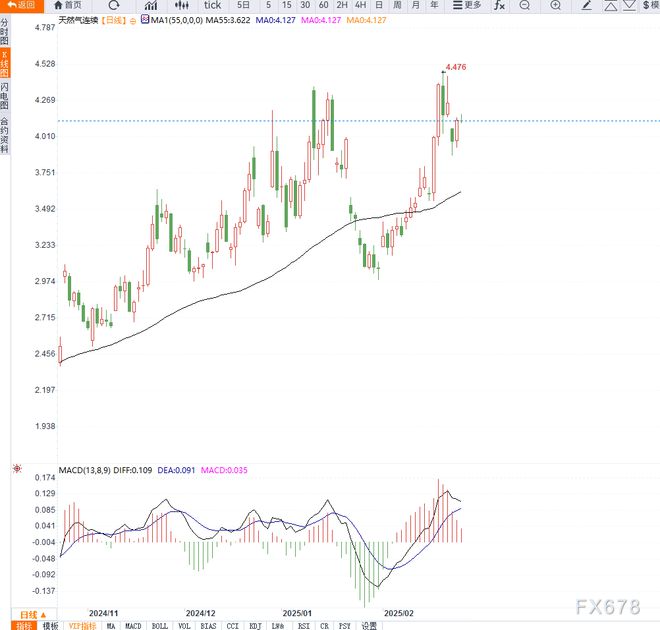Switch to the 分时图 side tab
The width and height of the screenshot is (660, 630).
tap(4, 32)
